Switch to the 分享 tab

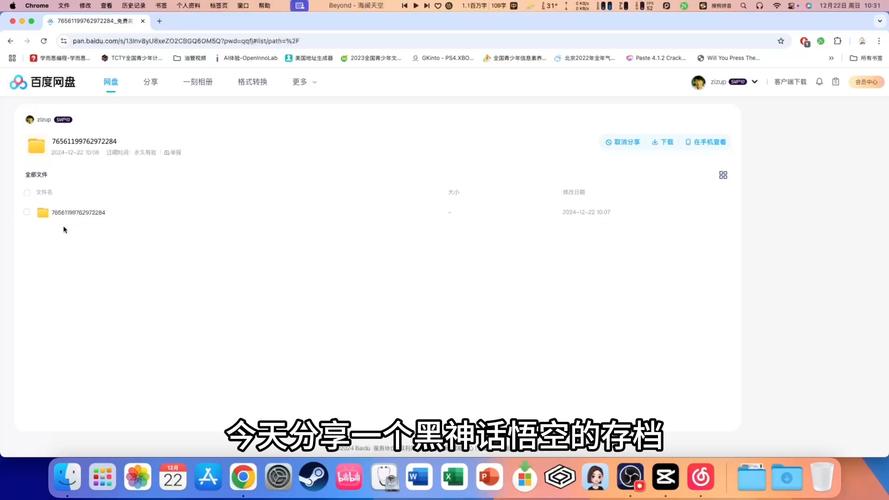150,82
